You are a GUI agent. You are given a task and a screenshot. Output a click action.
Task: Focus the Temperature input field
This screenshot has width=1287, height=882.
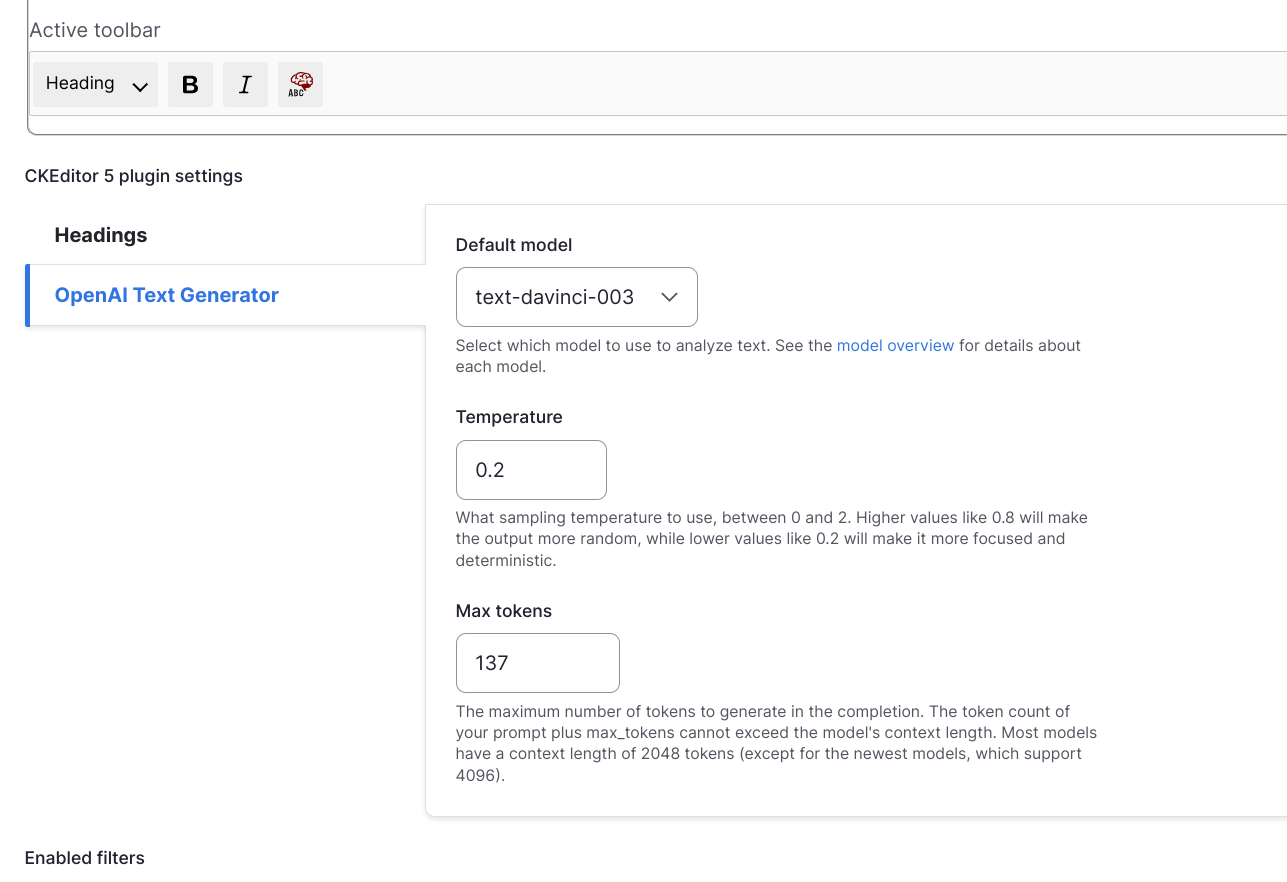pos(531,470)
